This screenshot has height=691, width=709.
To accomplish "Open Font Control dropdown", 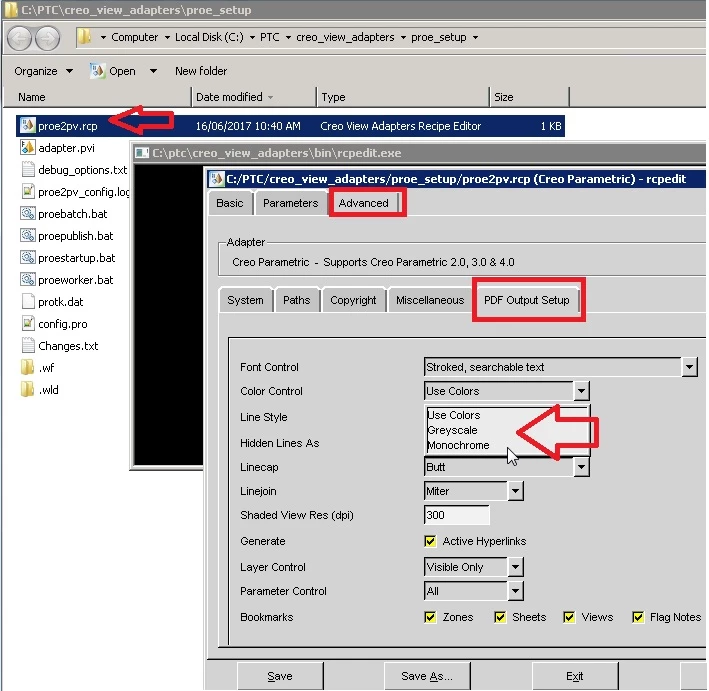I will coord(689,367).
